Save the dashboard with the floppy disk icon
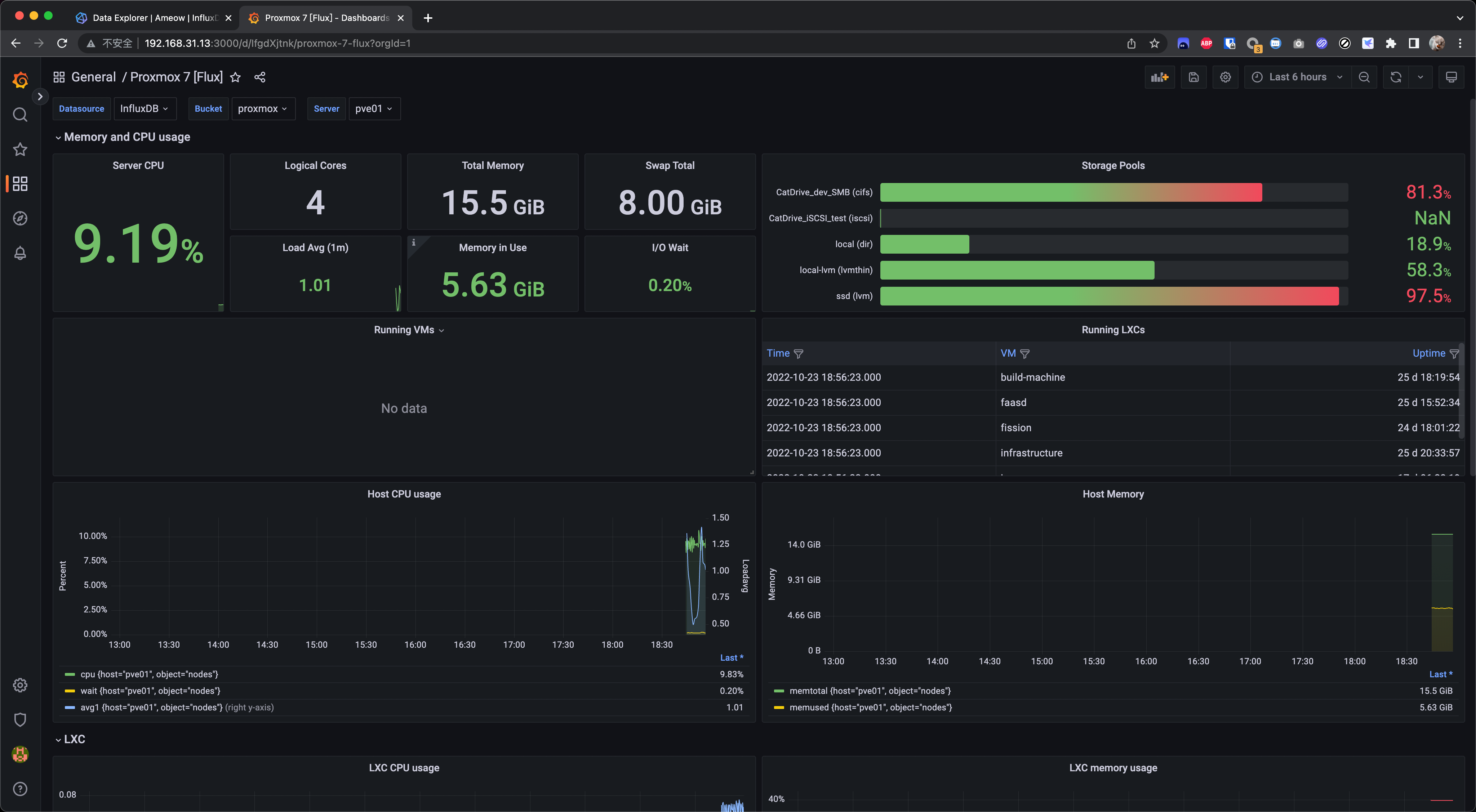1476x812 pixels. 1193,77
